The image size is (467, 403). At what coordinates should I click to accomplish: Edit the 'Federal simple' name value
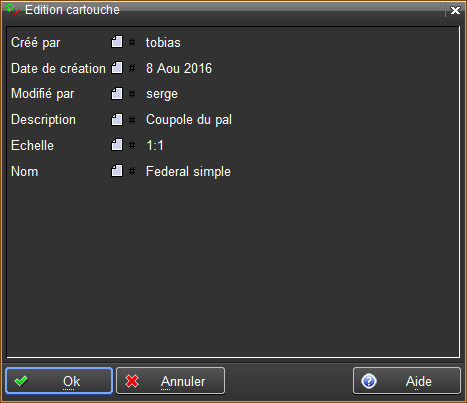coord(188,171)
